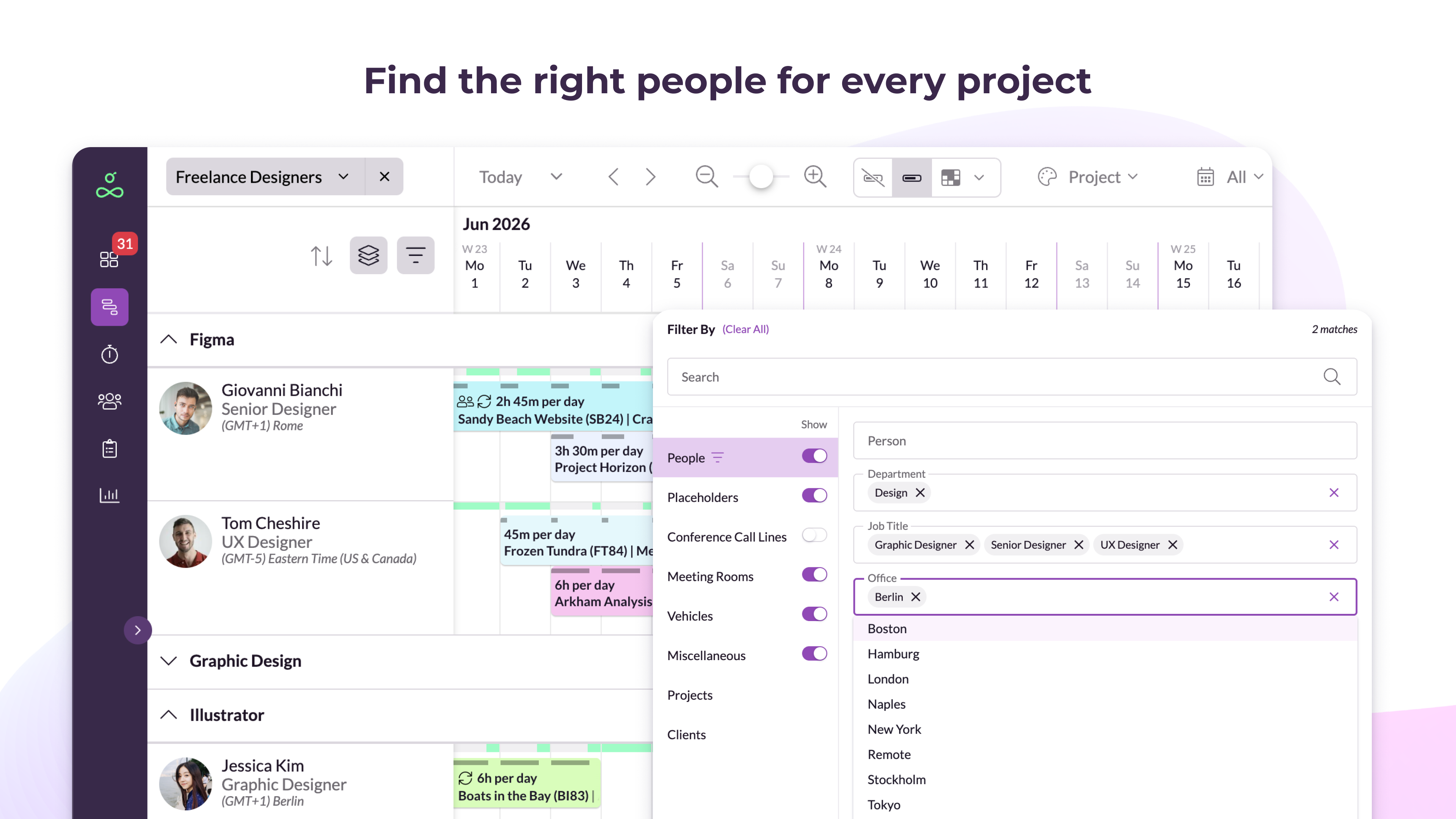Open the reports bar chart icon

[109, 495]
